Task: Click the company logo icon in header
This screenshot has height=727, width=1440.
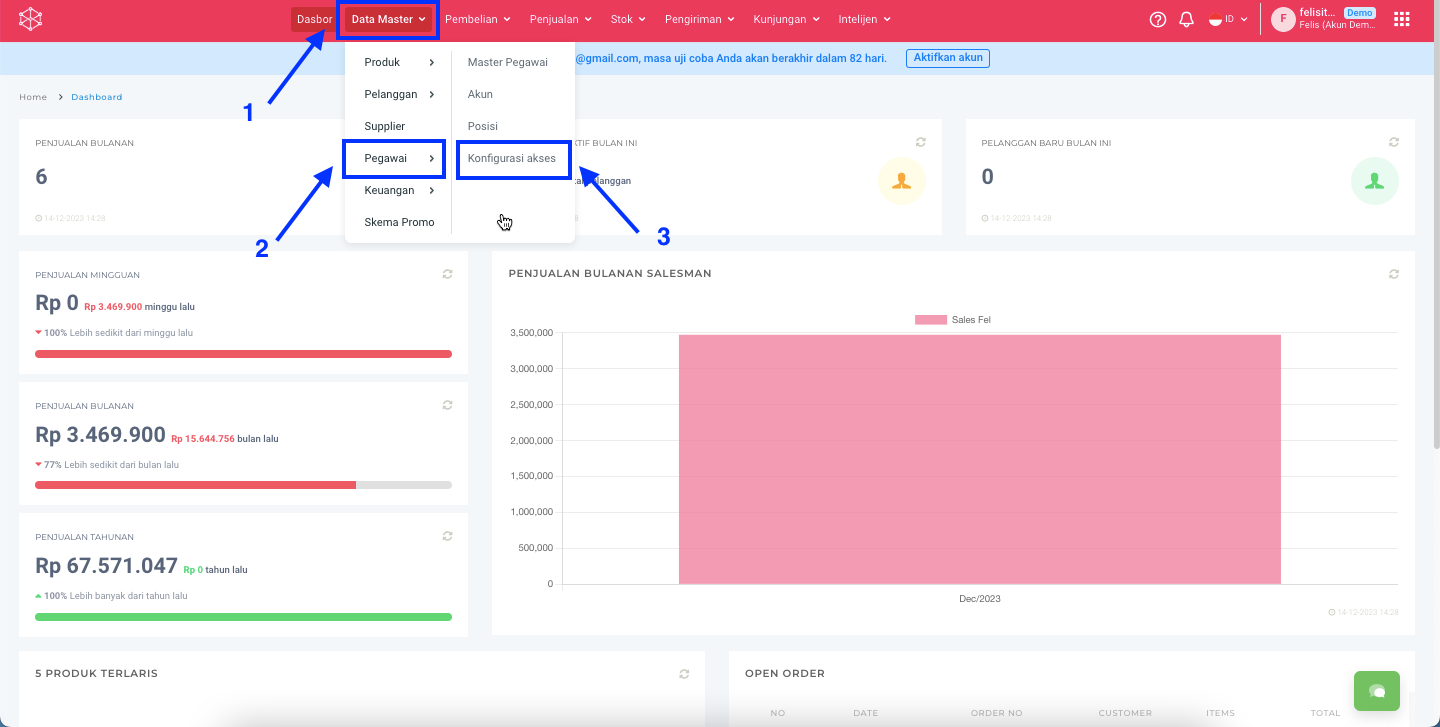Action: [x=31, y=19]
